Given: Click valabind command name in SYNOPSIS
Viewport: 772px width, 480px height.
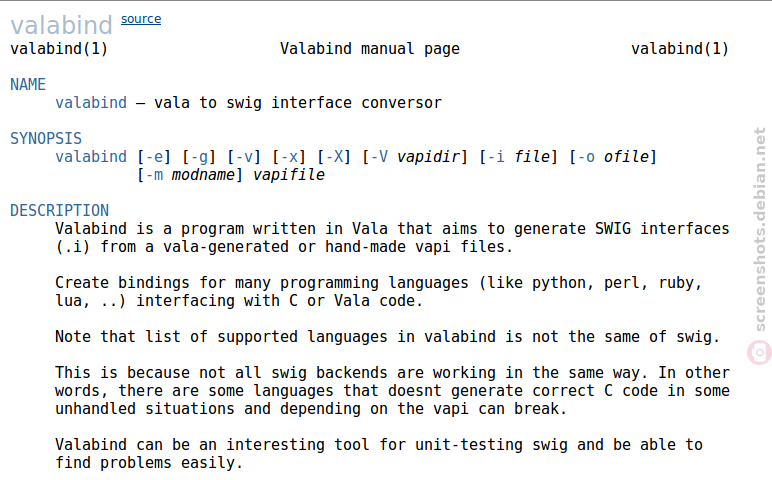Looking at the screenshot, I should pos(91,157).
